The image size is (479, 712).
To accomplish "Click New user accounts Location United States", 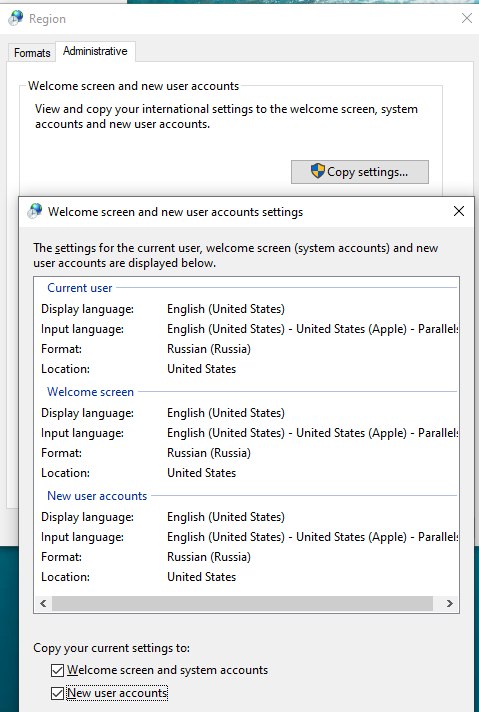I will pyautogui.click(x=202, y=577).
